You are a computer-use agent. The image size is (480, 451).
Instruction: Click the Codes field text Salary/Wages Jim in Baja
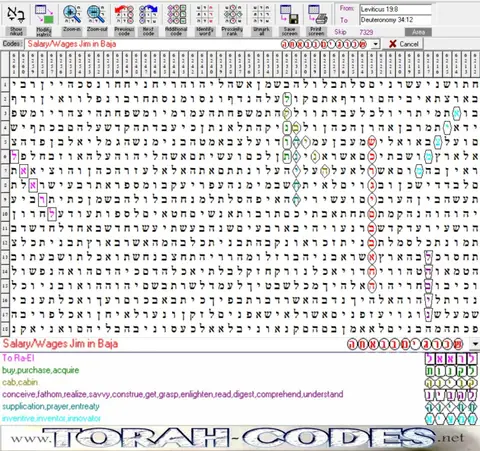pyautogui.click(x=72, y=44)
